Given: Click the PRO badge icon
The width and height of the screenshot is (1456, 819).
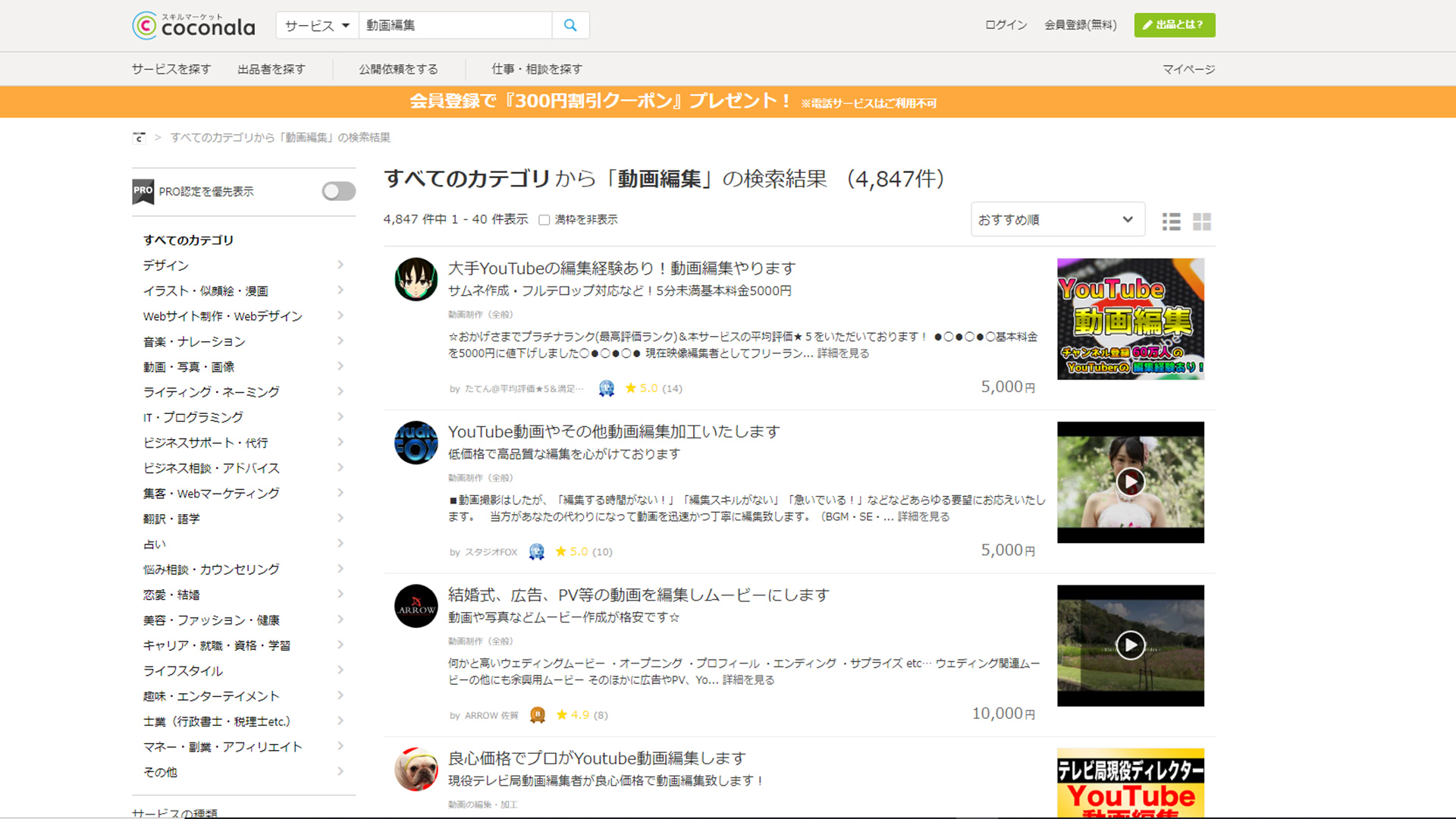Looking at the screenshot, I should click(143, 192).
